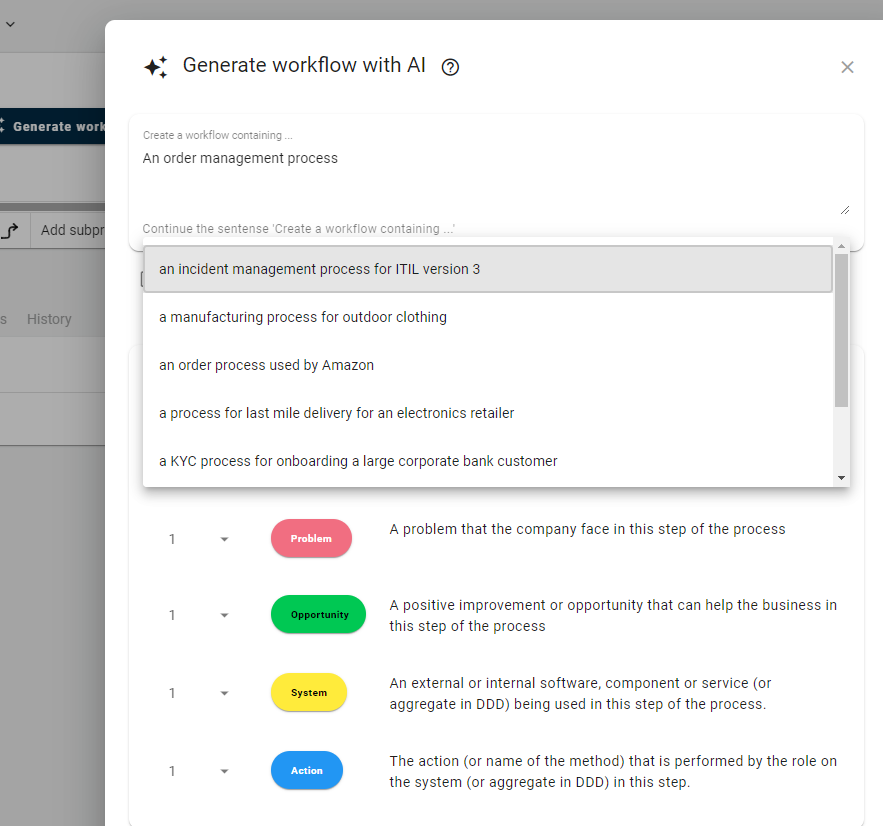Select the subprocess arrow icon near Add subprocess
The height and width of the screenshot is (826, 883).
[x=10, y=229]
